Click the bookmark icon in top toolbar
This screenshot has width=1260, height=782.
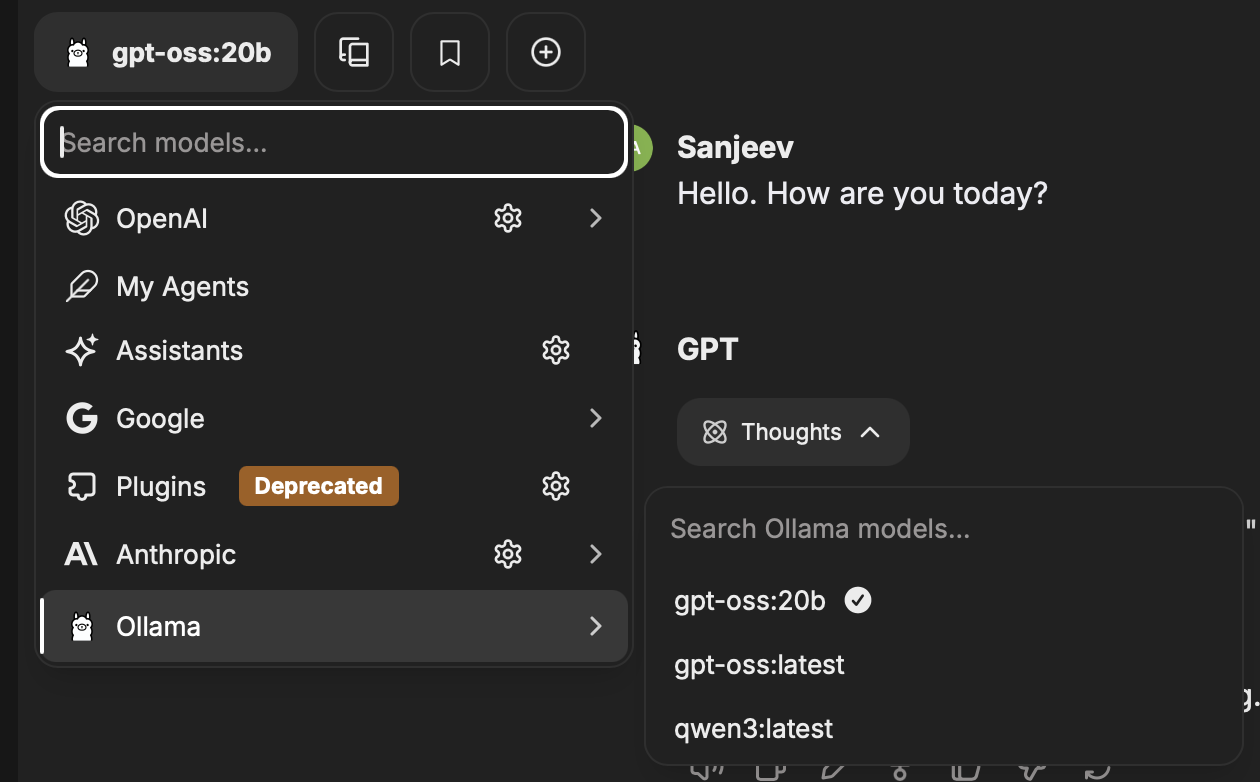(x=450, y=52)
